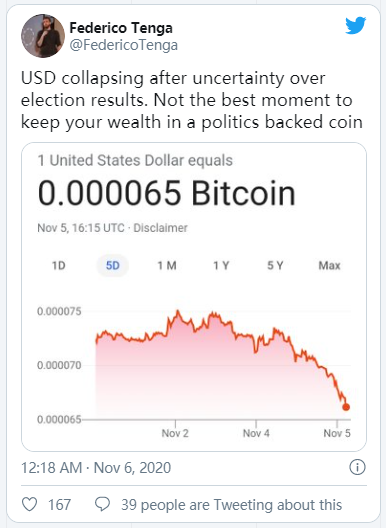Open Federico Tenga's profile picture

point(43,36)
